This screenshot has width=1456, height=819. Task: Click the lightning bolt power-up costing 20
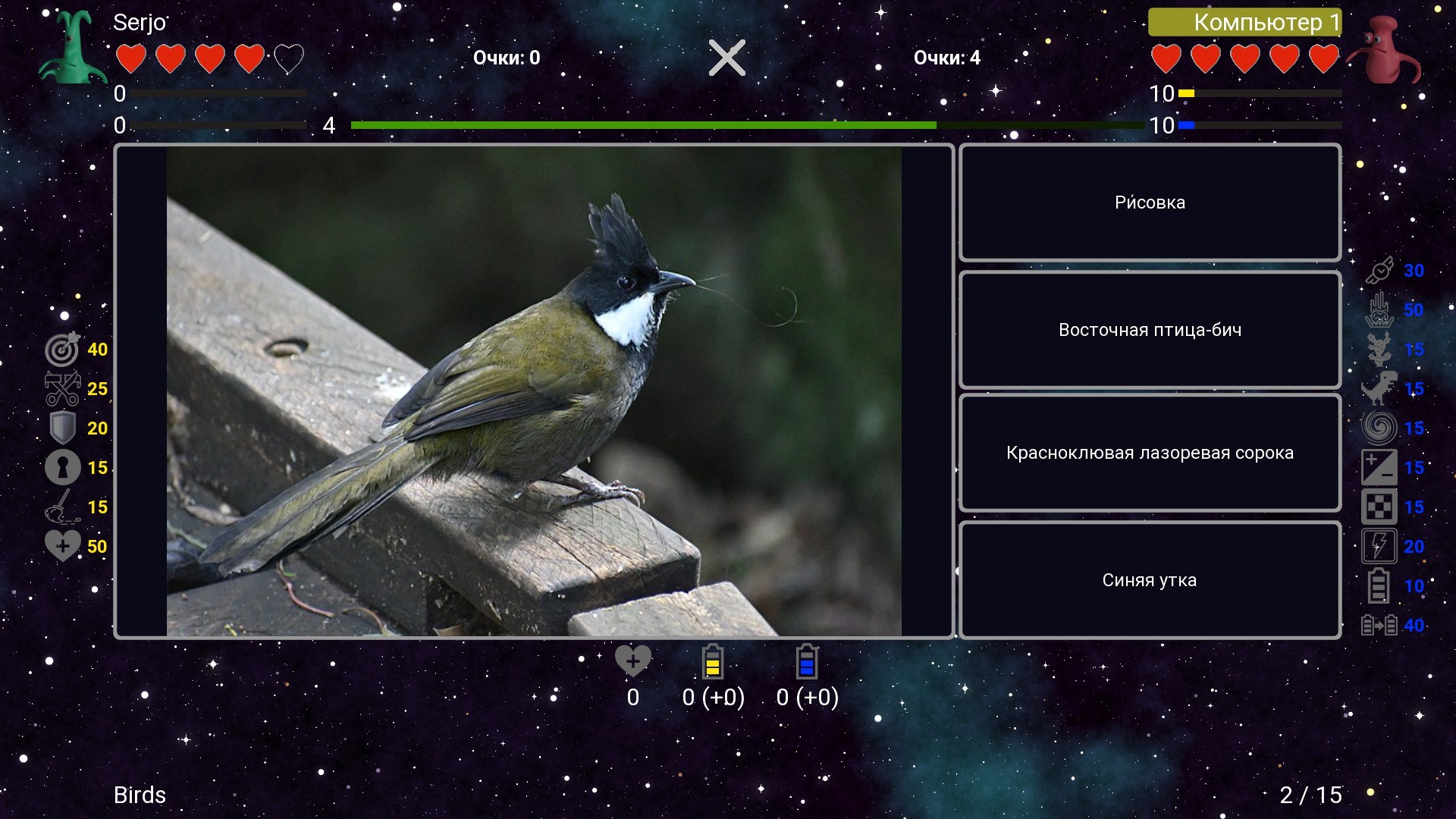click(1379, 546)
